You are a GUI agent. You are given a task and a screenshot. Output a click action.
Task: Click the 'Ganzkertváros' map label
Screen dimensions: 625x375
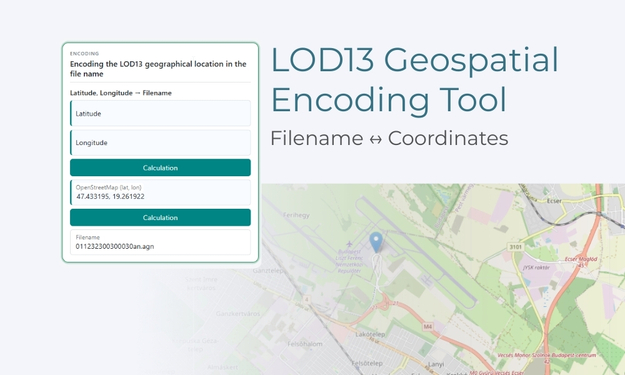click(238, 314)
